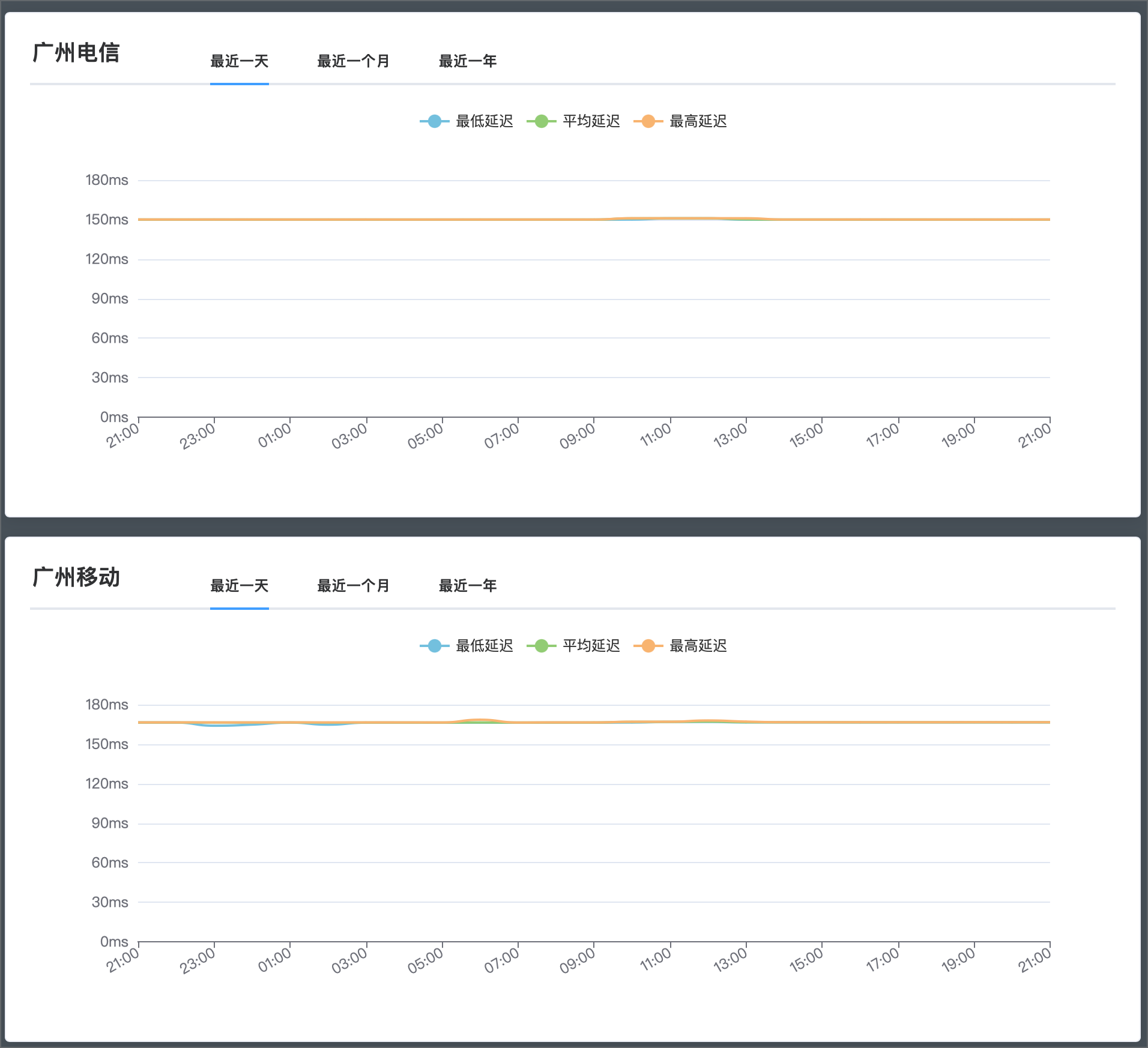Click the 广州移动 panel title
The width and height of the screenshot is (1148, 1048).
tap(76, 577)
